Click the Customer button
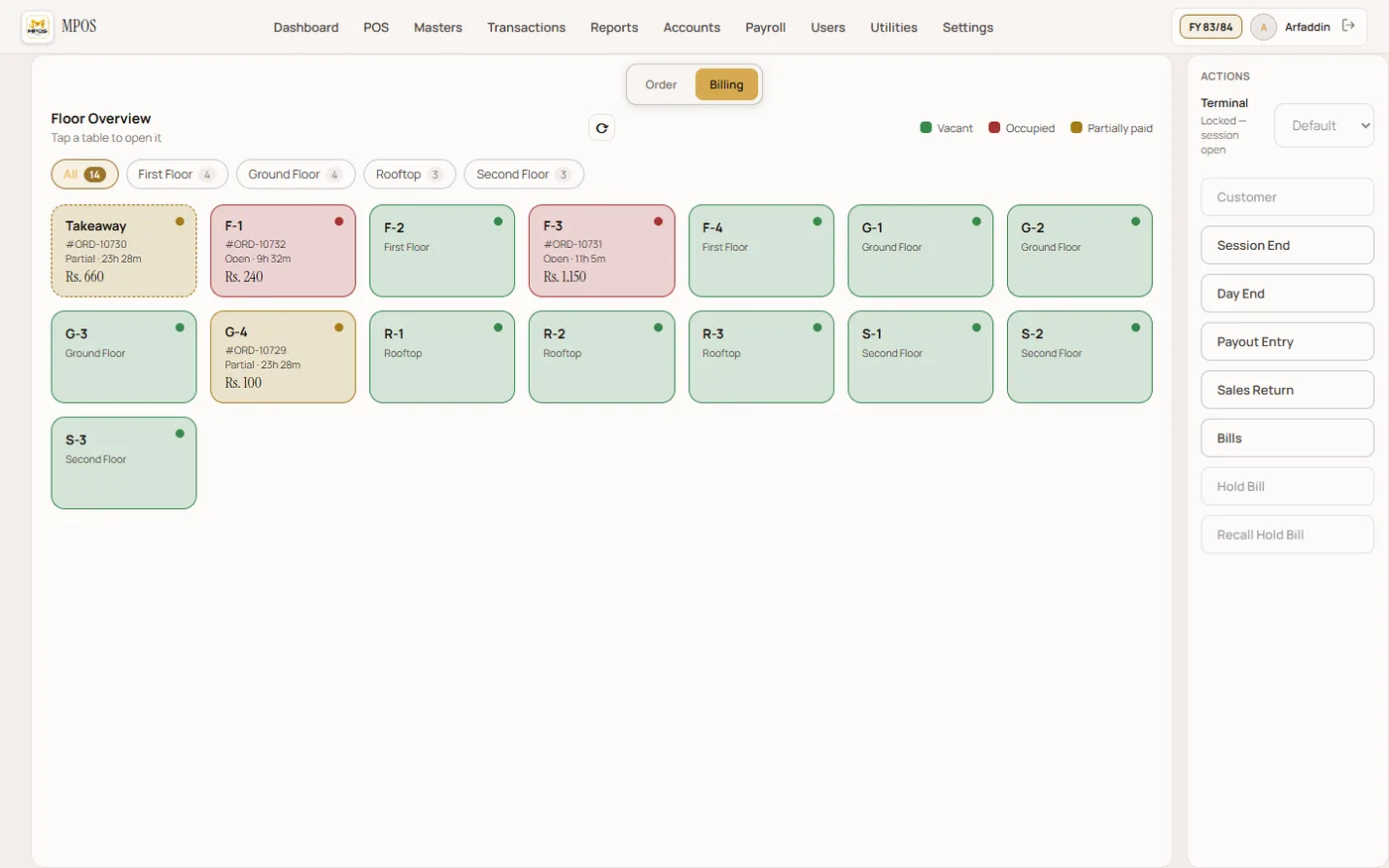 (1287, 196)
